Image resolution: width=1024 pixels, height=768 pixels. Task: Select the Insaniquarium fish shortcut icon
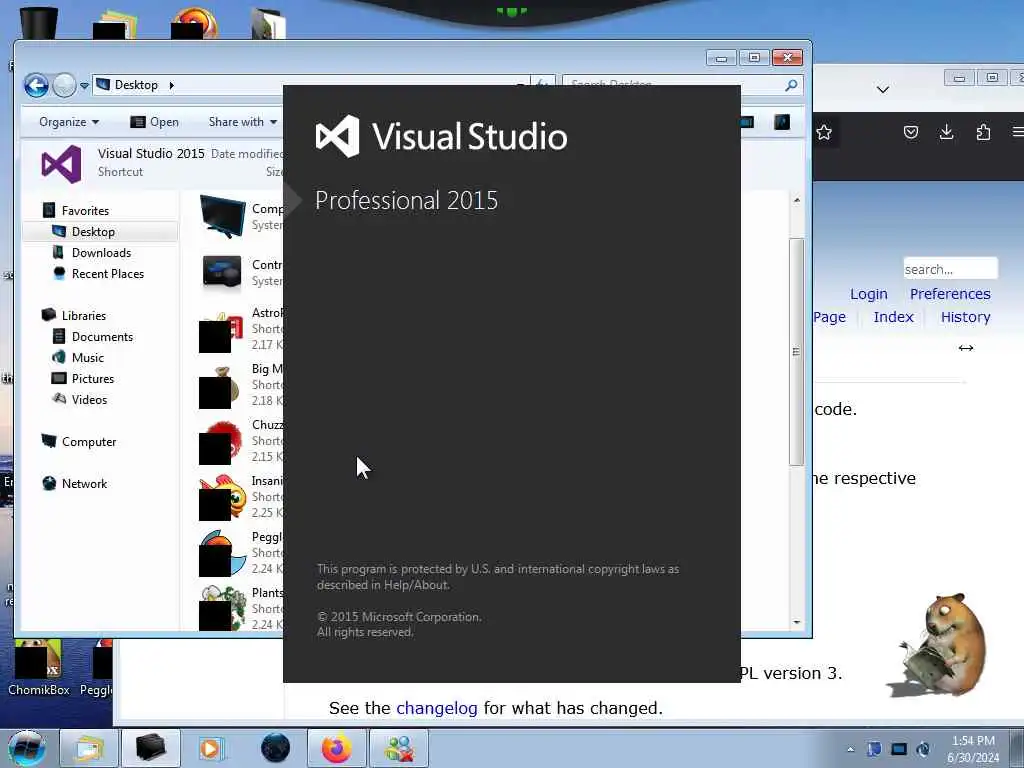click(223, 498)
